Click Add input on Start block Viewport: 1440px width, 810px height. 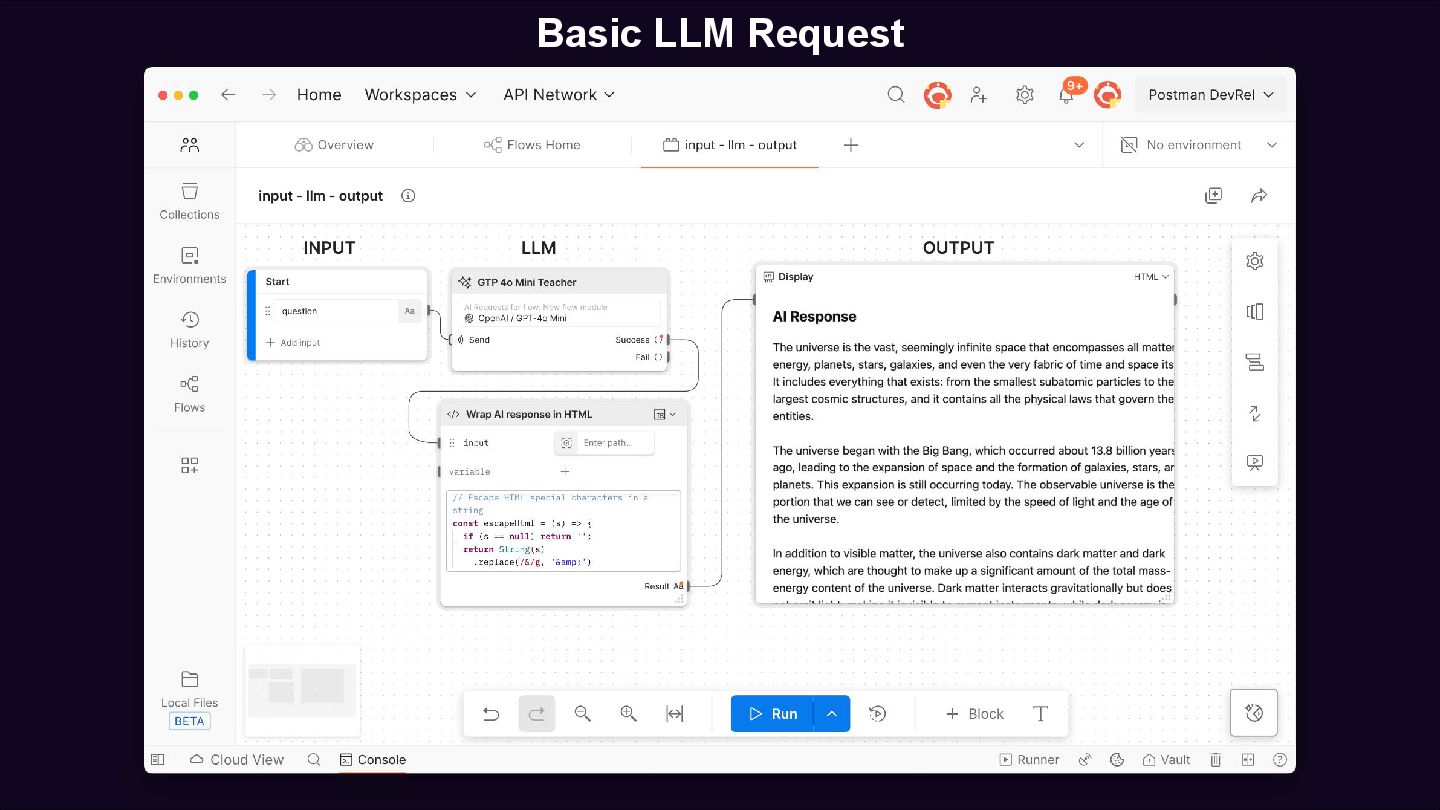pos(292,342)
